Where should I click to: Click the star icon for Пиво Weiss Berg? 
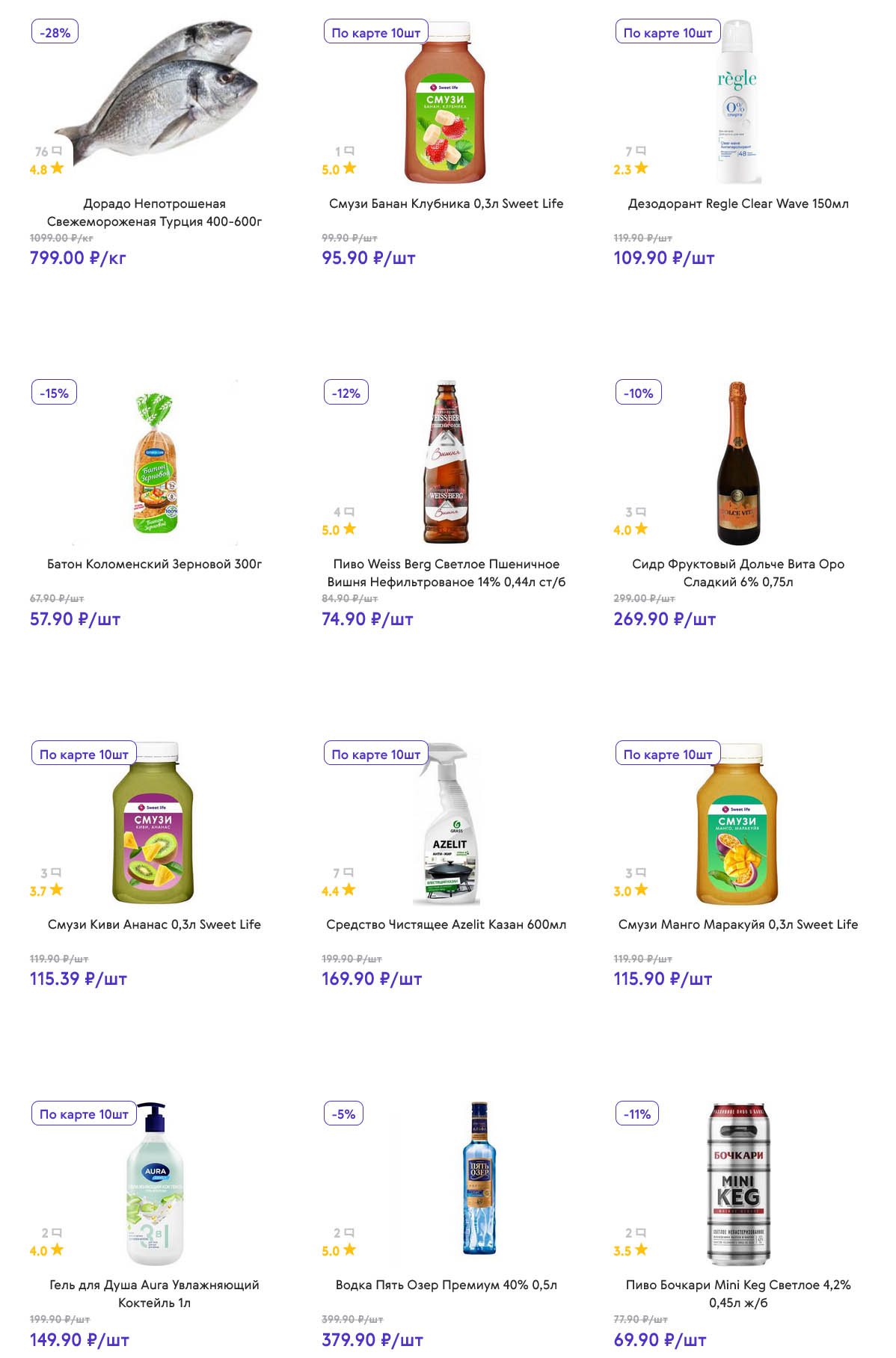(x=349, y=529)
